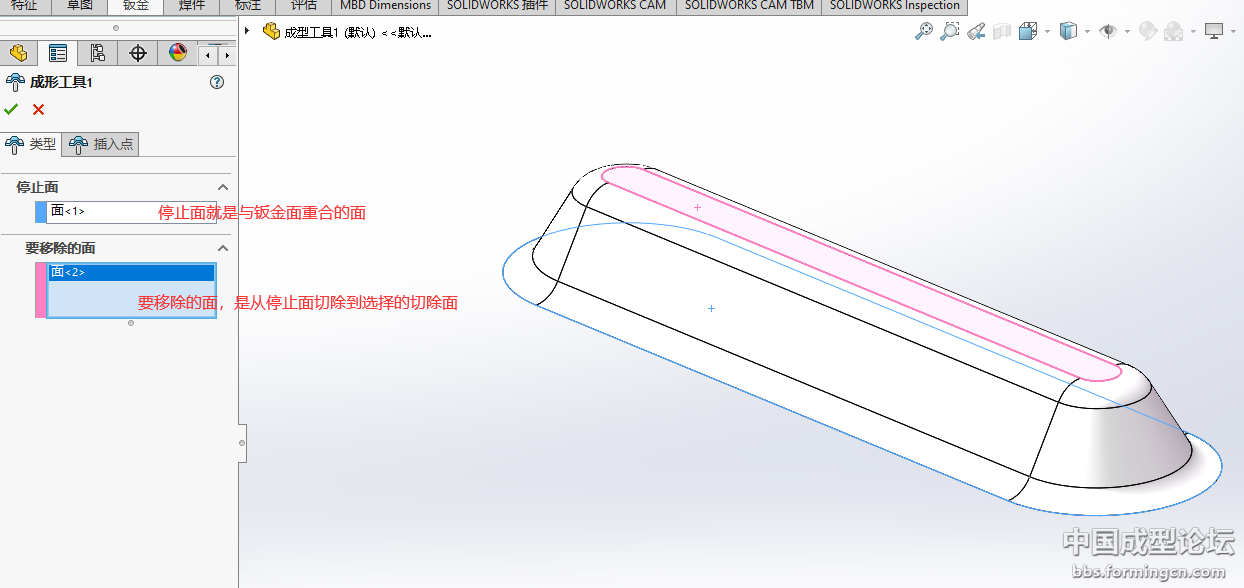Switch to the PropertyManager tab icon
Screen dimensions: 1244x588
pos(58,53)
